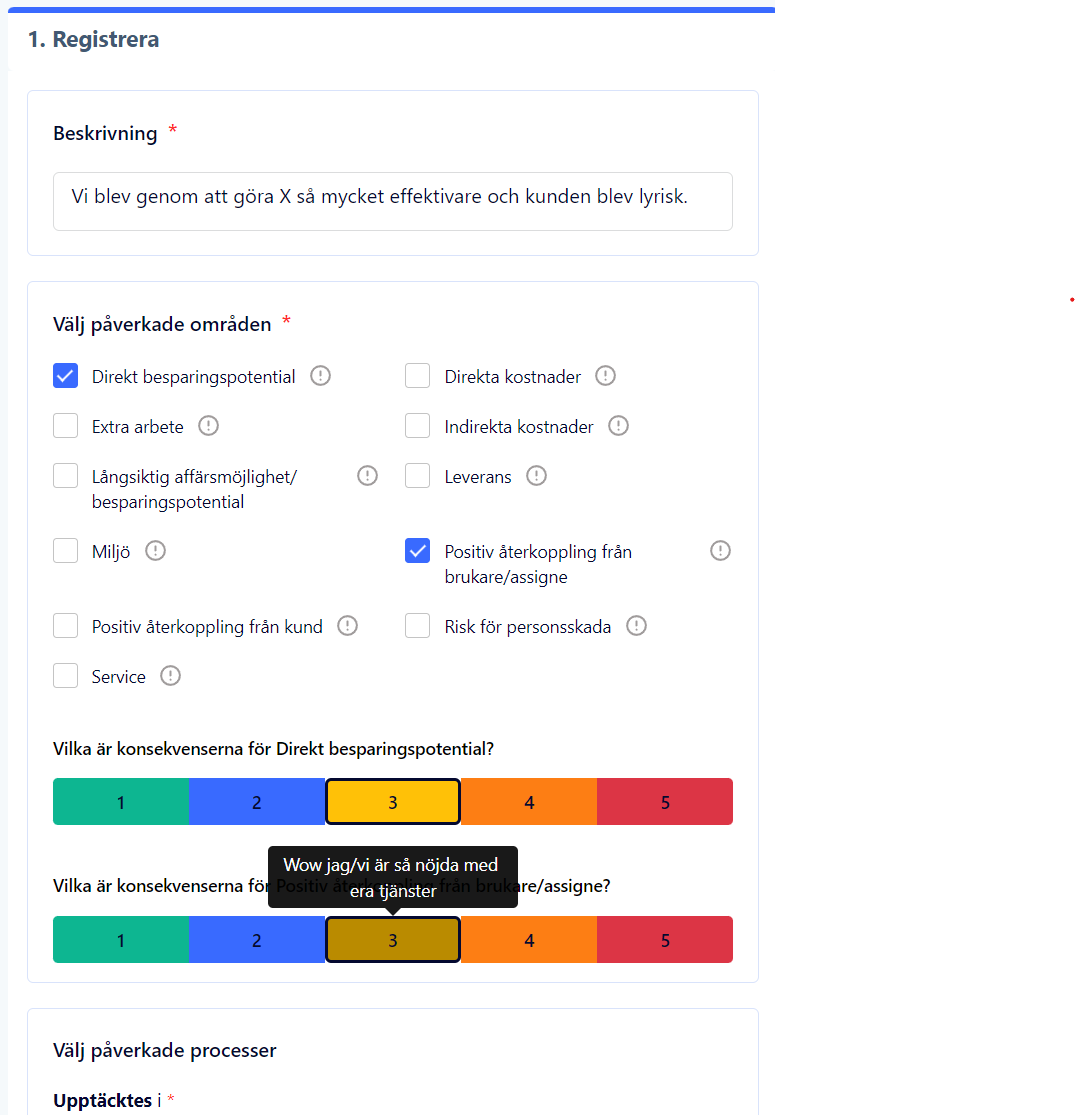
Task: Select the Service checkbox
Action: point(66,676)
